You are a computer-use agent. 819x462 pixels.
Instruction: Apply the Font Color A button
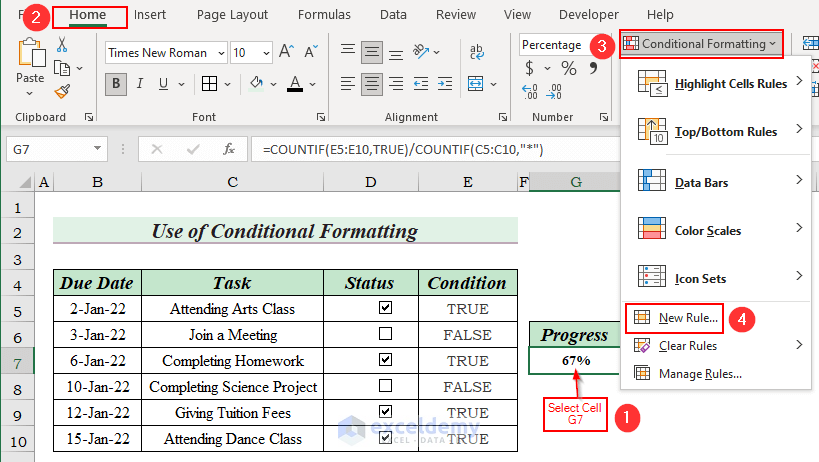click(x=295, y=84)
